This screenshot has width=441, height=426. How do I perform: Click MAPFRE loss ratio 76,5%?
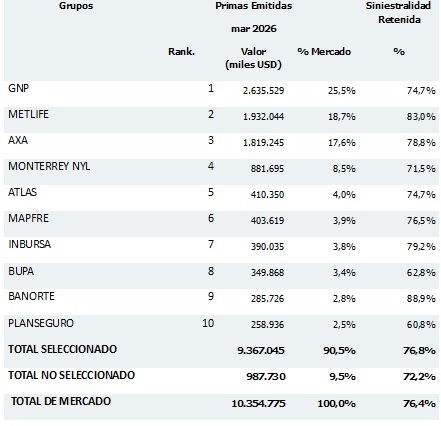pyautogui.click(x=421, y=221)
